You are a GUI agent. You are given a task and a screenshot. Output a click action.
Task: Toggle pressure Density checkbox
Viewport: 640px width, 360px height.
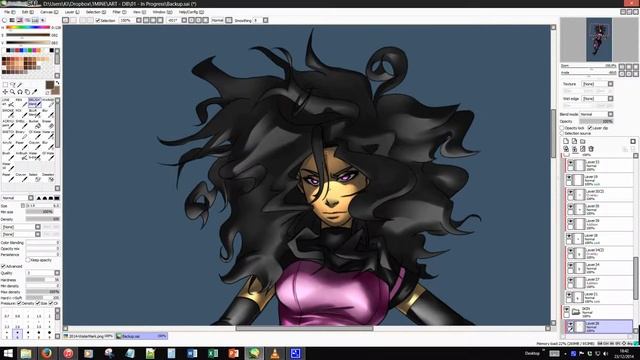pos(19,304)
